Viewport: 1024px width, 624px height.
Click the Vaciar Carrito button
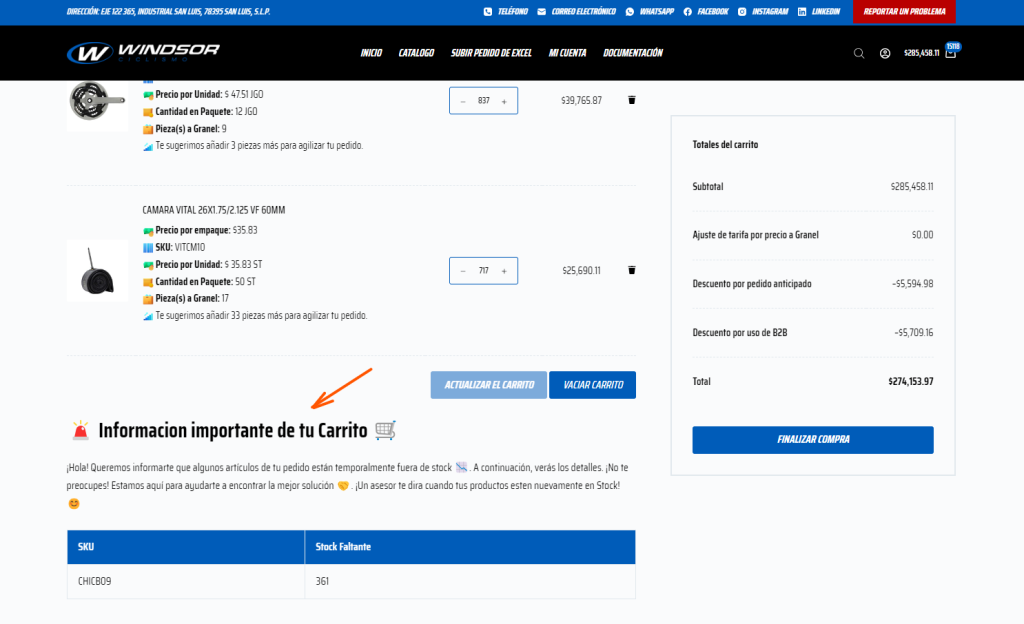(592, 385)
